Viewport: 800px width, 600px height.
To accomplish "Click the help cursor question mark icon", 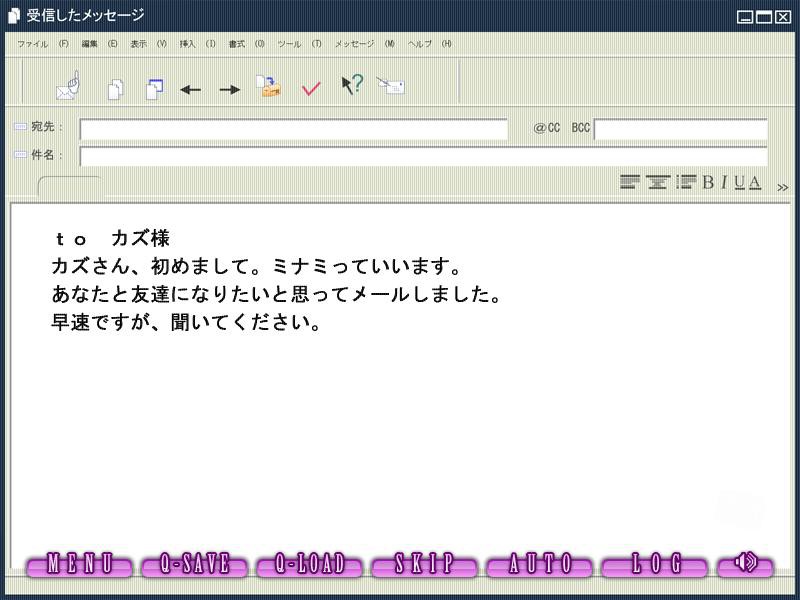I will 351,86.
